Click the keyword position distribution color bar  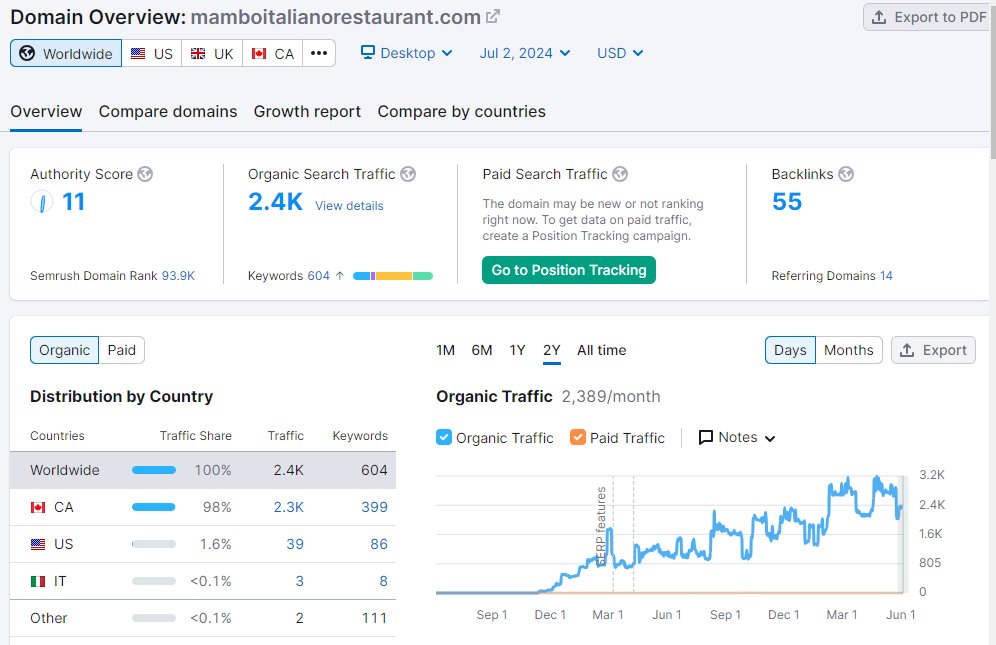coord(393,276)
